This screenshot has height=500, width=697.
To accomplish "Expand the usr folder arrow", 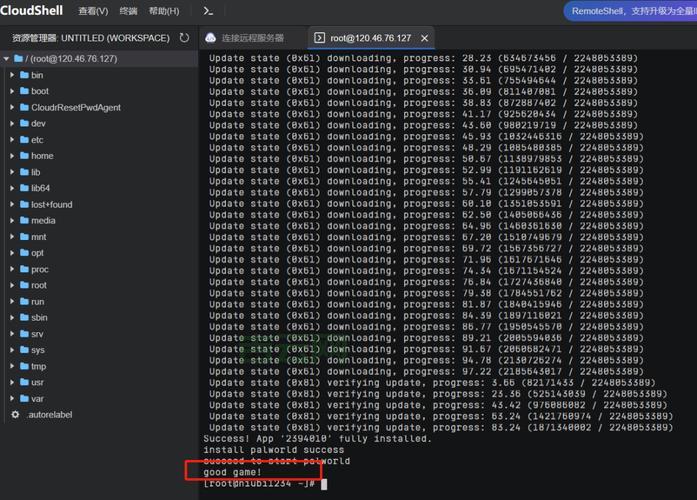I will coord(12,382).
